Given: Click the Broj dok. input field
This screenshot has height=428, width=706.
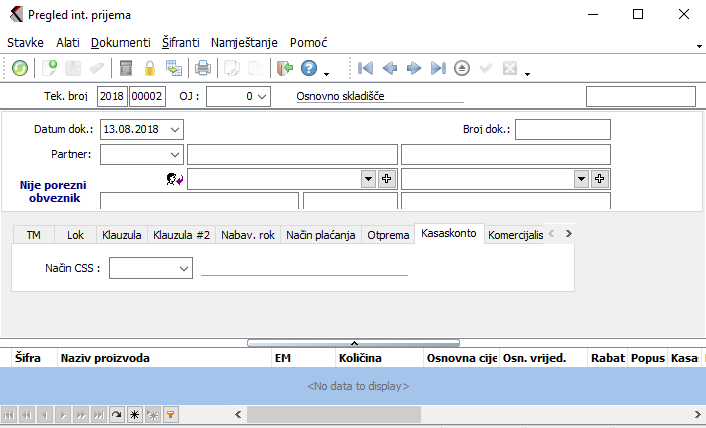Looking at the screenshot, I should 562,129.
